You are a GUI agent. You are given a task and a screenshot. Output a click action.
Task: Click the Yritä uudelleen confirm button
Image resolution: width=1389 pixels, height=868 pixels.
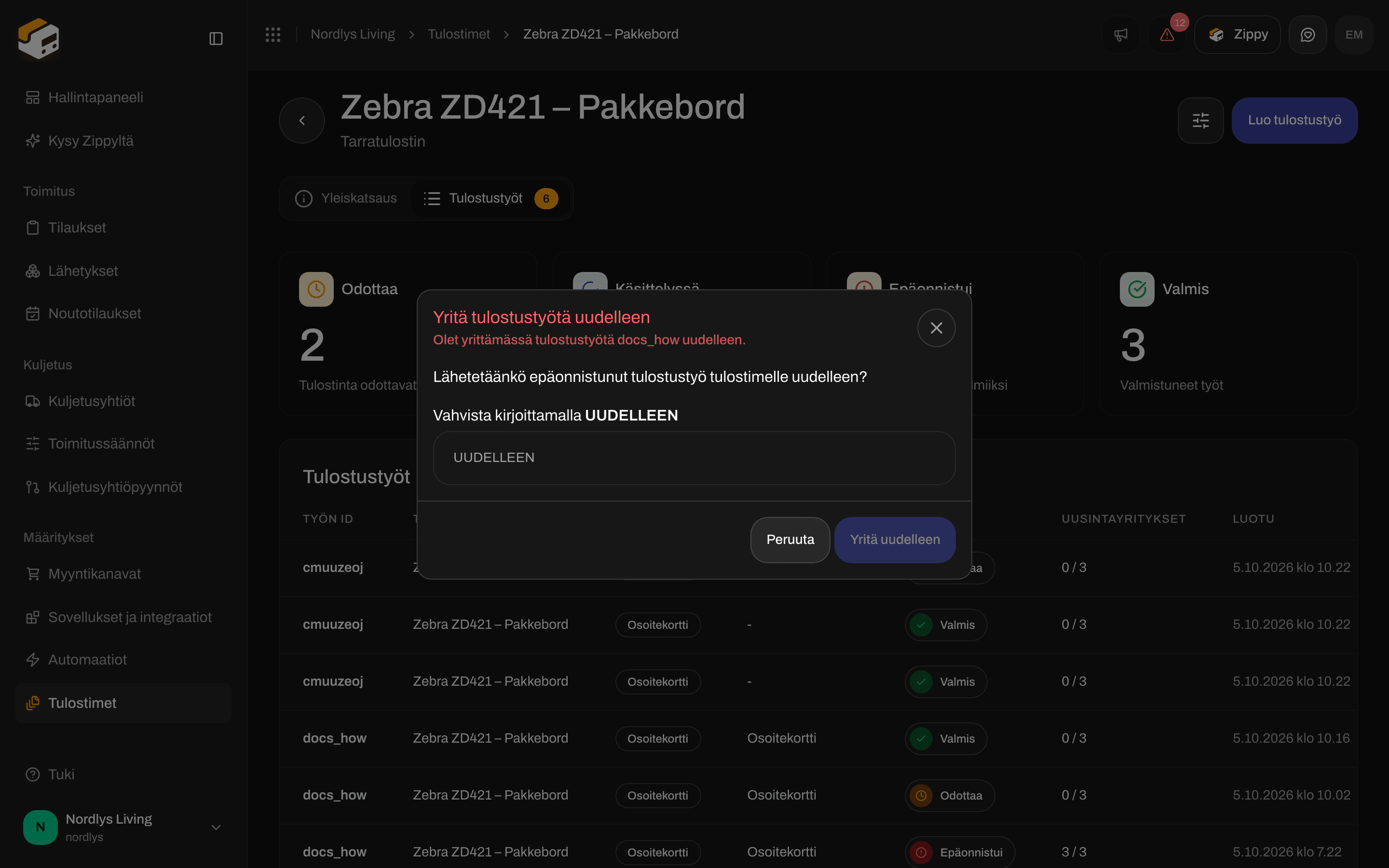point(895,540)
